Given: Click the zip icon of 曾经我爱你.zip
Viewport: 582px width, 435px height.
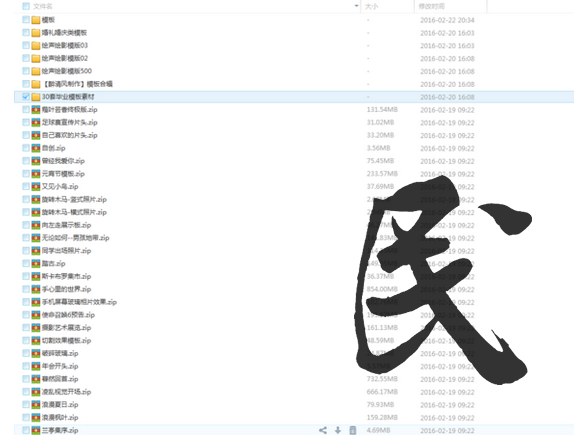Looking at the screenshot, I should pos(36,161).
